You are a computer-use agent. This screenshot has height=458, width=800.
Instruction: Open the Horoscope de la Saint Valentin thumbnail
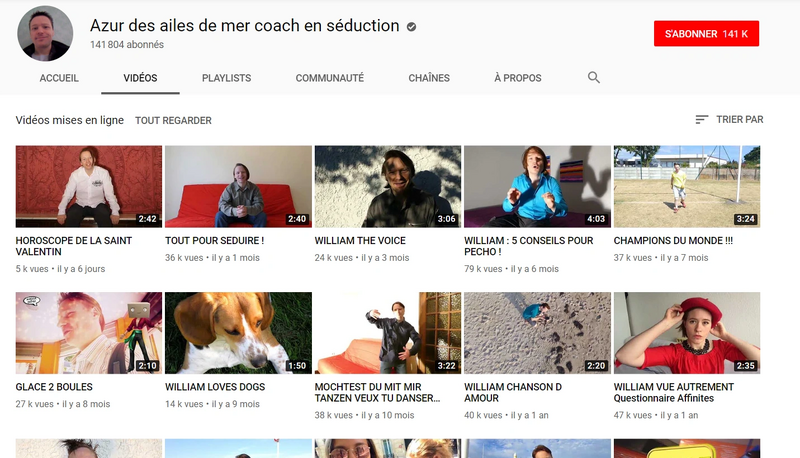(x=89, y=187)
